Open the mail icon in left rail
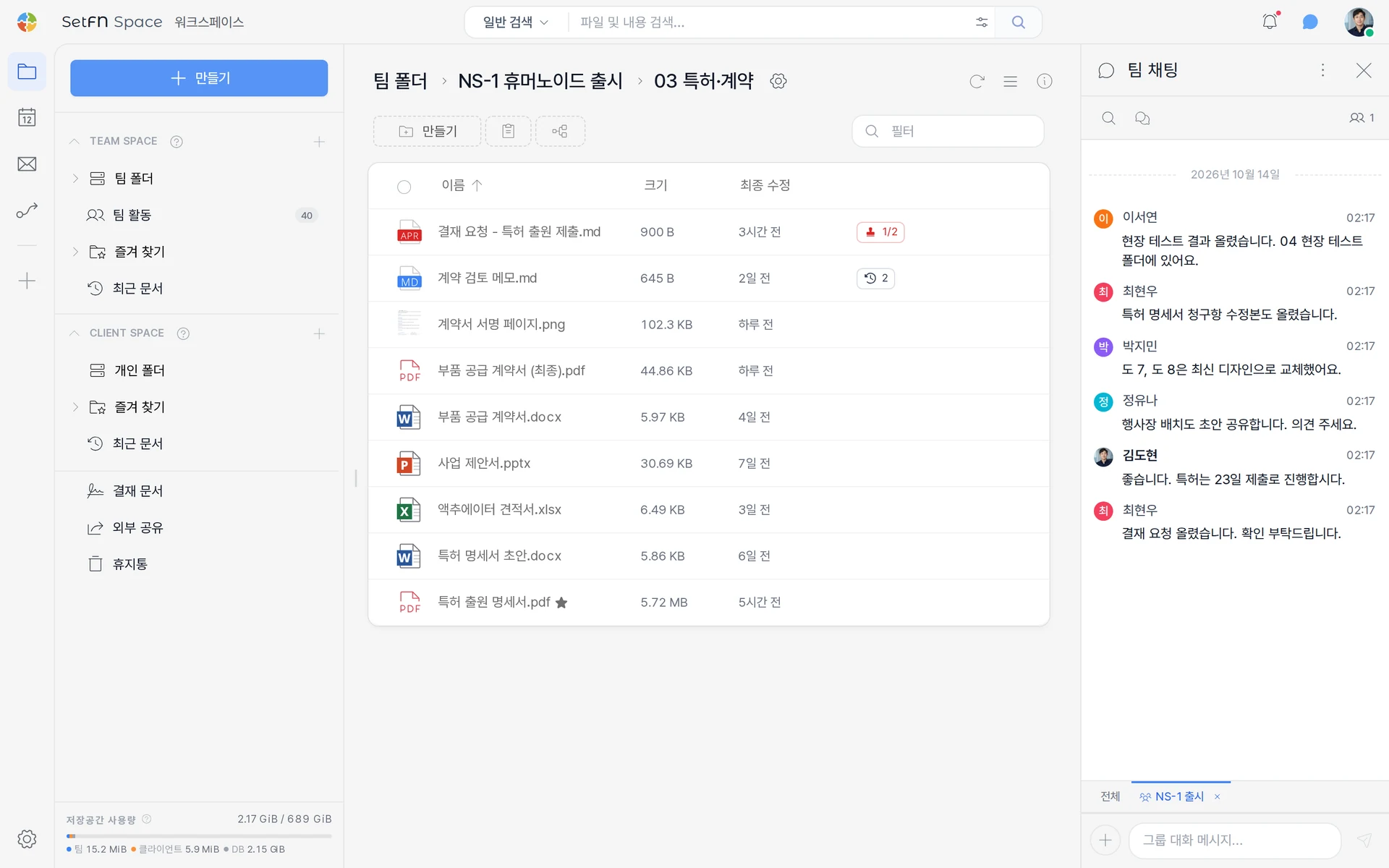The width and height of the screenshot is (1389, 868). [27, 164]
